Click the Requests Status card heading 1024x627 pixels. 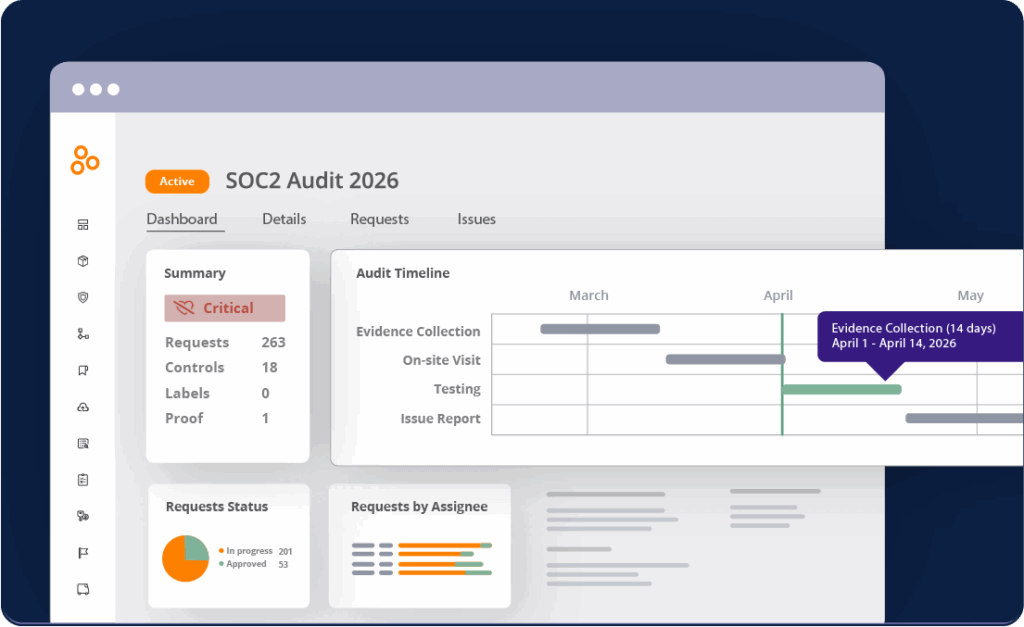click(x=217, y=506)
